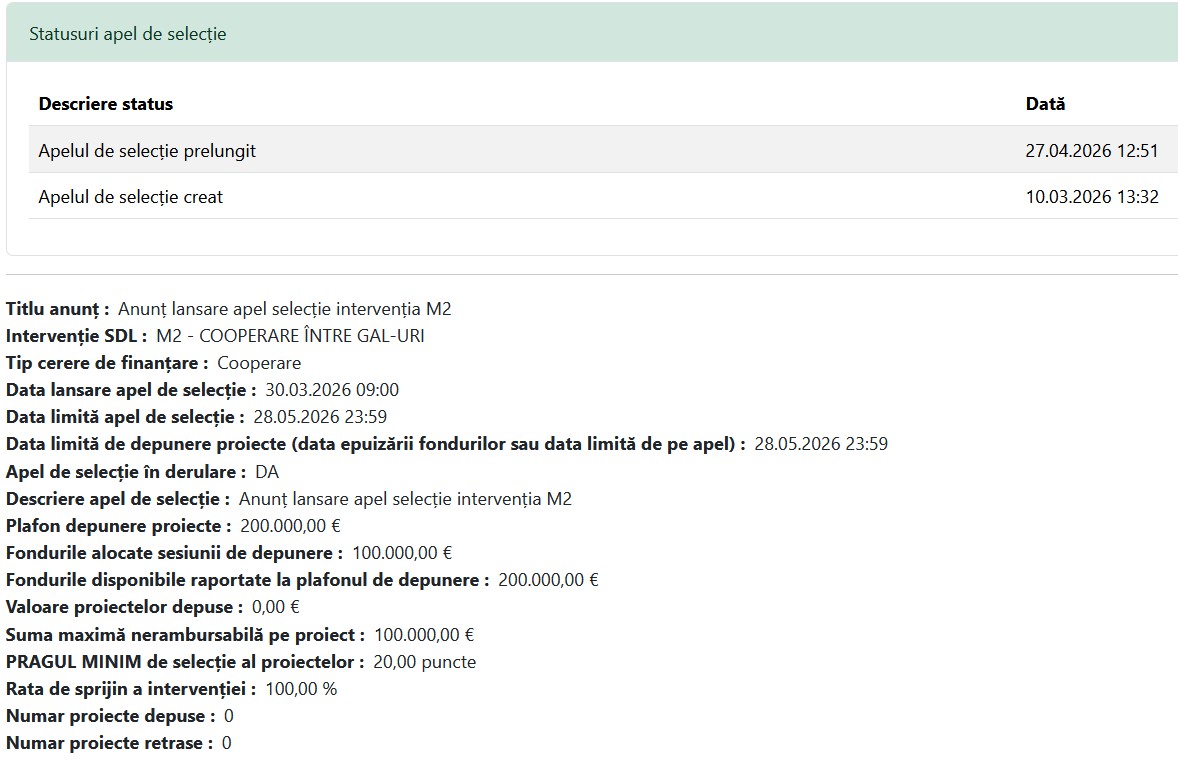Select the 'Apelul de selecție prelungit' row
Screen dimensions: 1178x770
click(x=147, y=151)
